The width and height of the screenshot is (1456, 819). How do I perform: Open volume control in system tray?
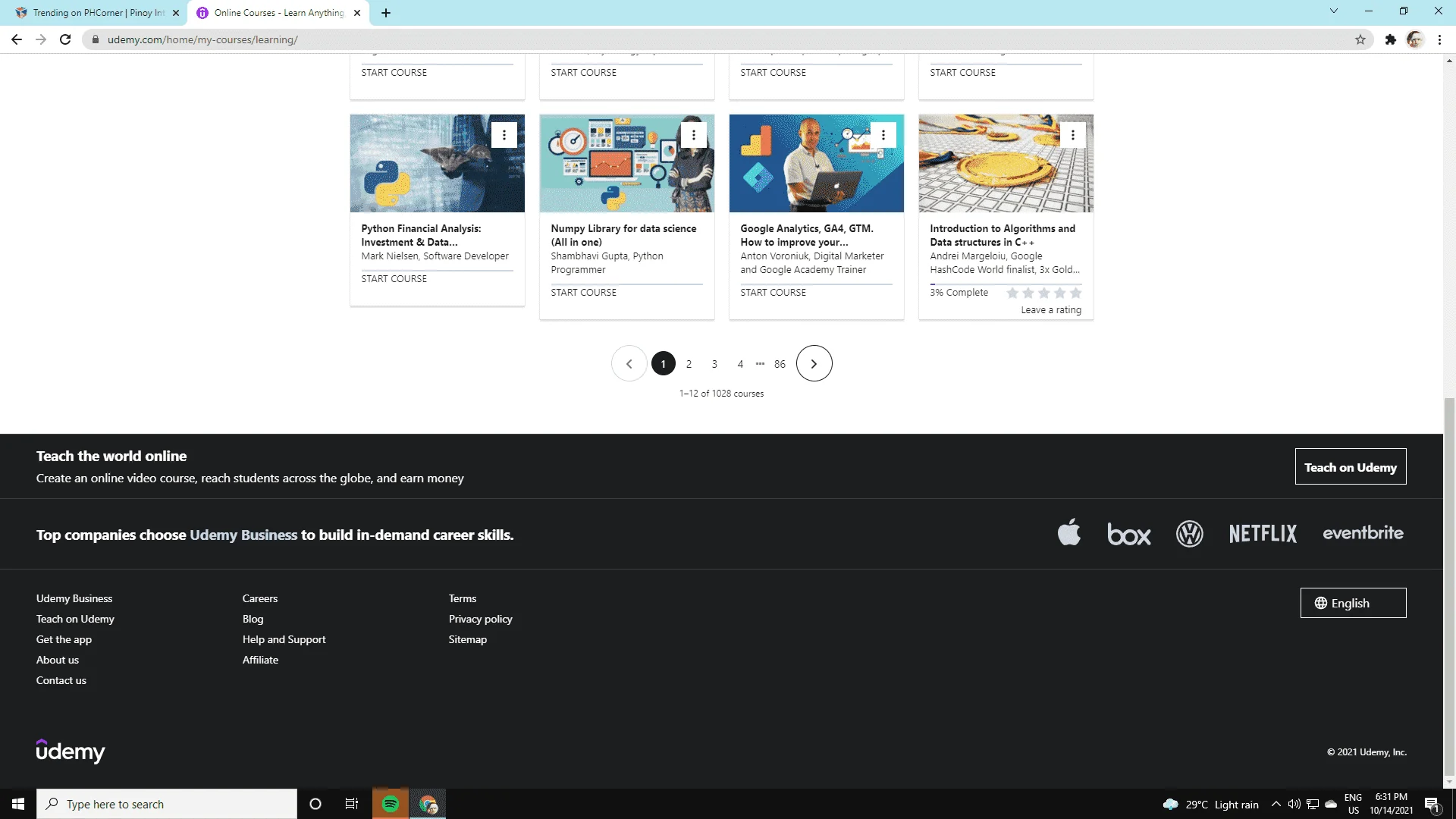[1294, 804]
